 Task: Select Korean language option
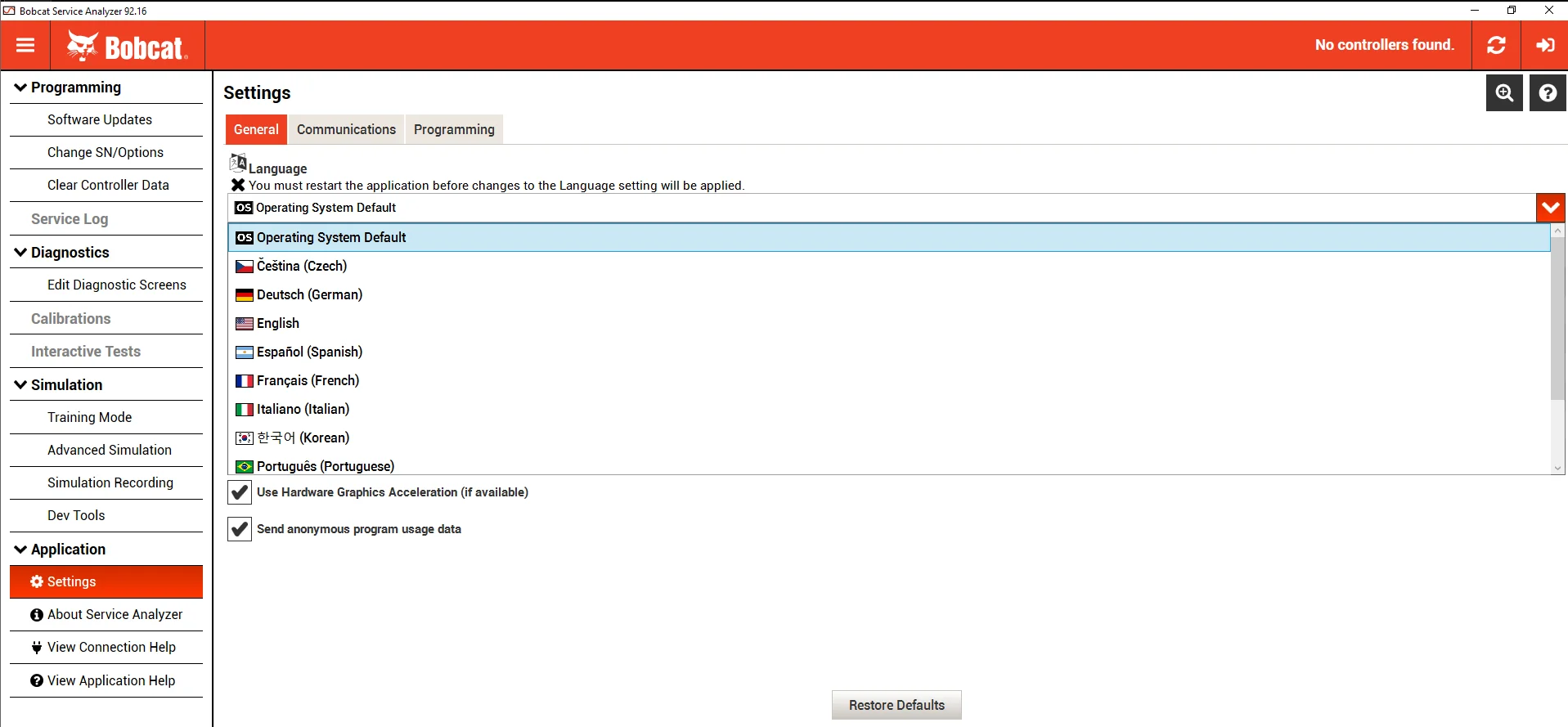pyautogui.click(x=889, y=438)
